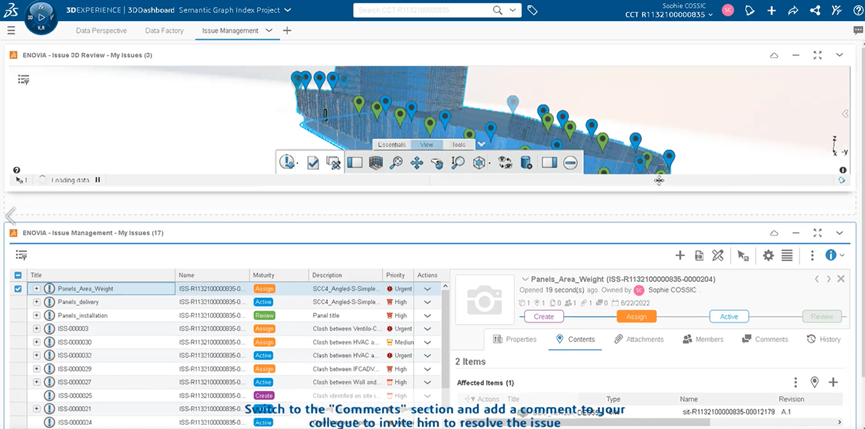Click the filter list icon in the Issue Management widget
The width and height of the screenshot is (865, 429).
[22, 255]
